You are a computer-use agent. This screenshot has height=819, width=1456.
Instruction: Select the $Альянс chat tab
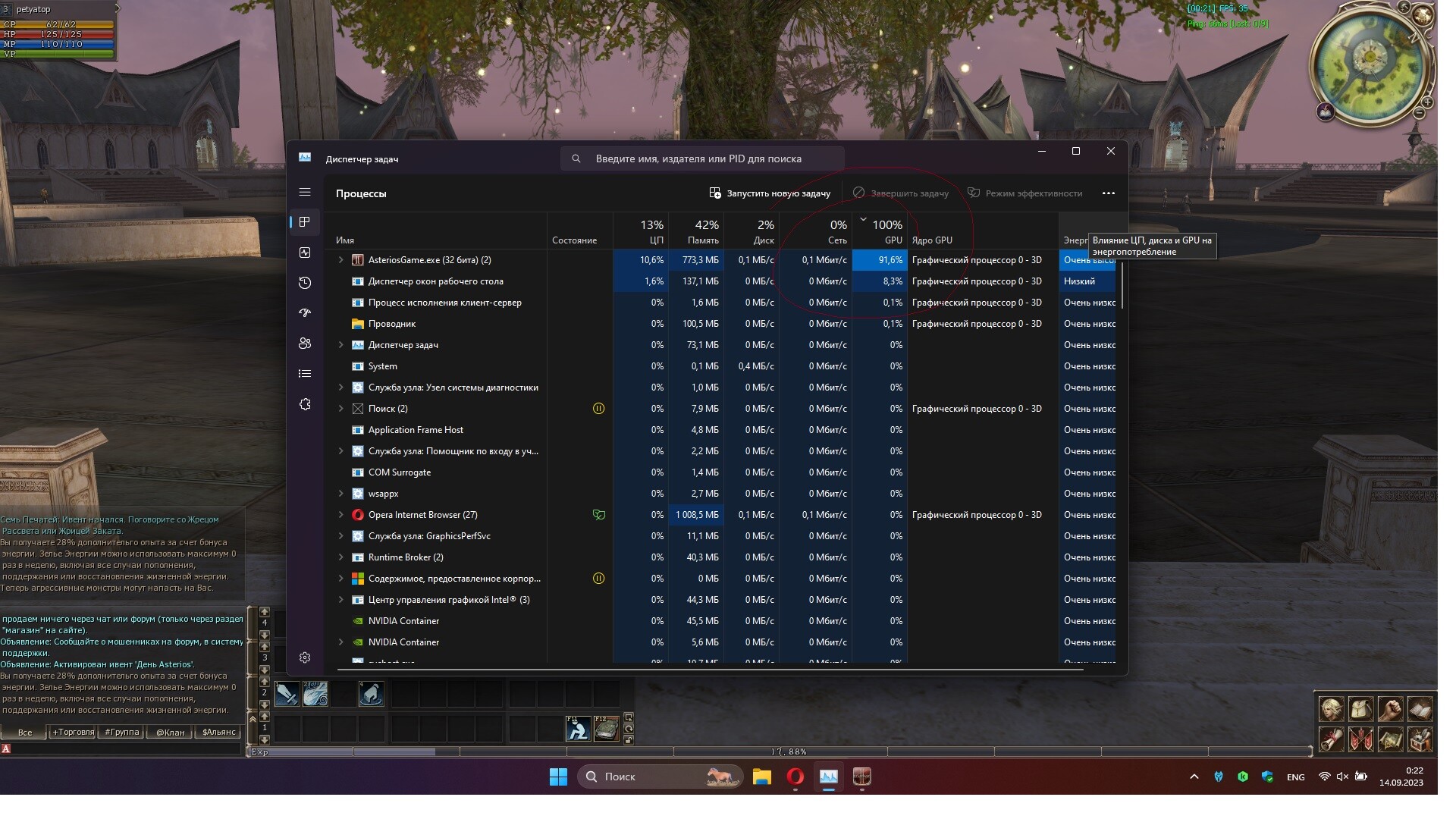(x=218, y=733)
